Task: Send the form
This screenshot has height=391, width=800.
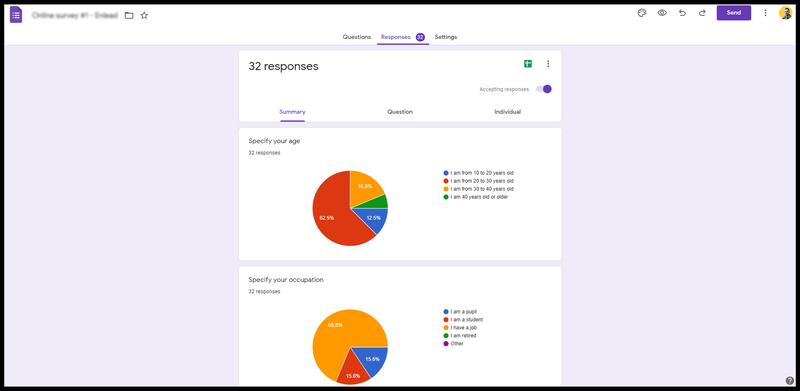Action: pos(734,13)
